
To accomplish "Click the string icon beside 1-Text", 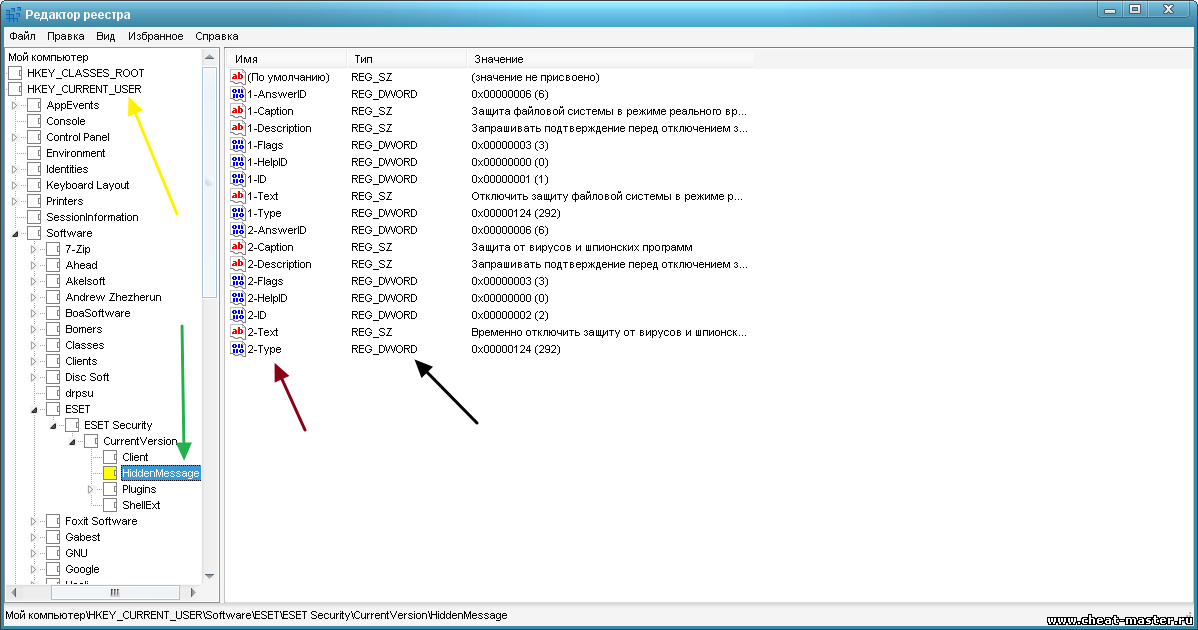I will pyautogui.click(x=238, y=196).
